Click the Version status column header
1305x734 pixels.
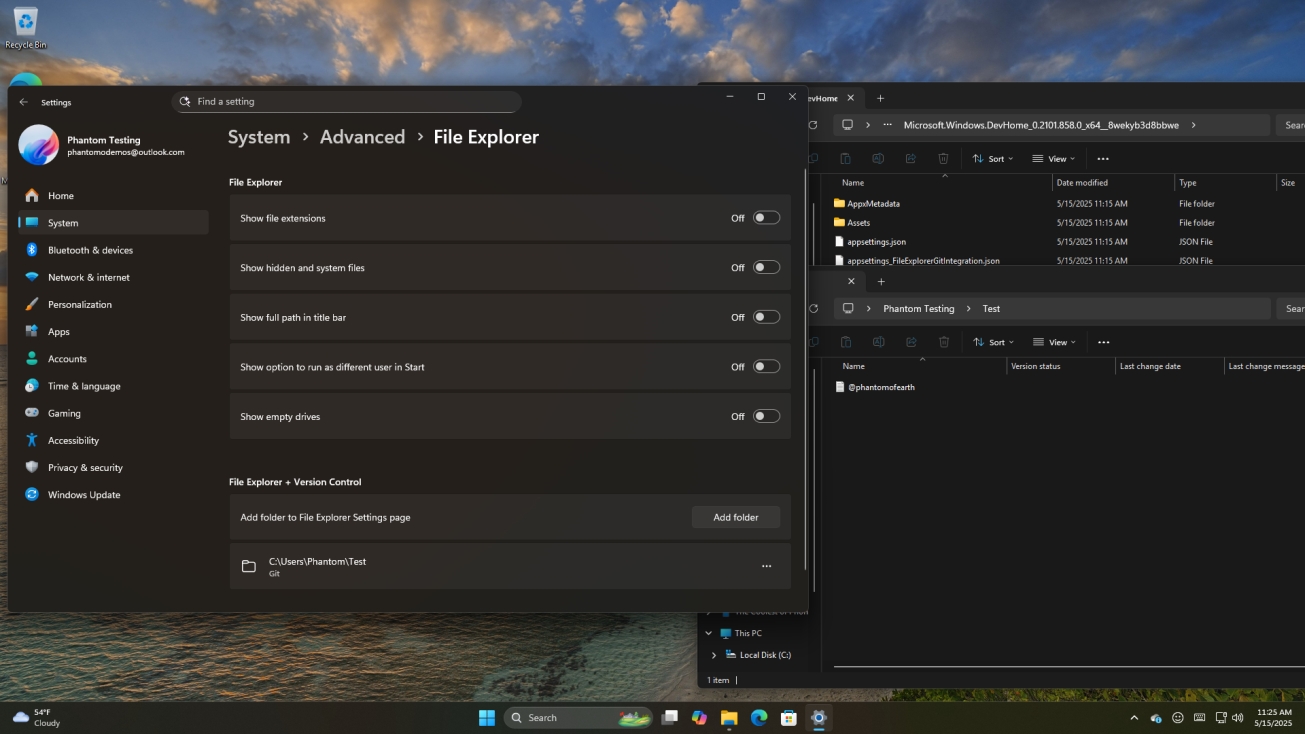pyautogui.click(x=1060, y=366)
